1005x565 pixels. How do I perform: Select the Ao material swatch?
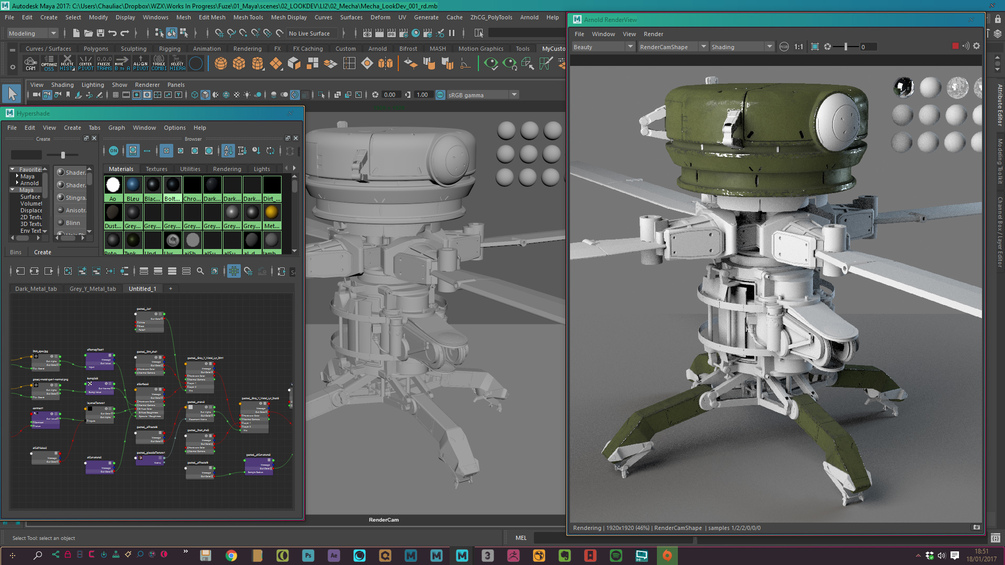coord(113,188)
